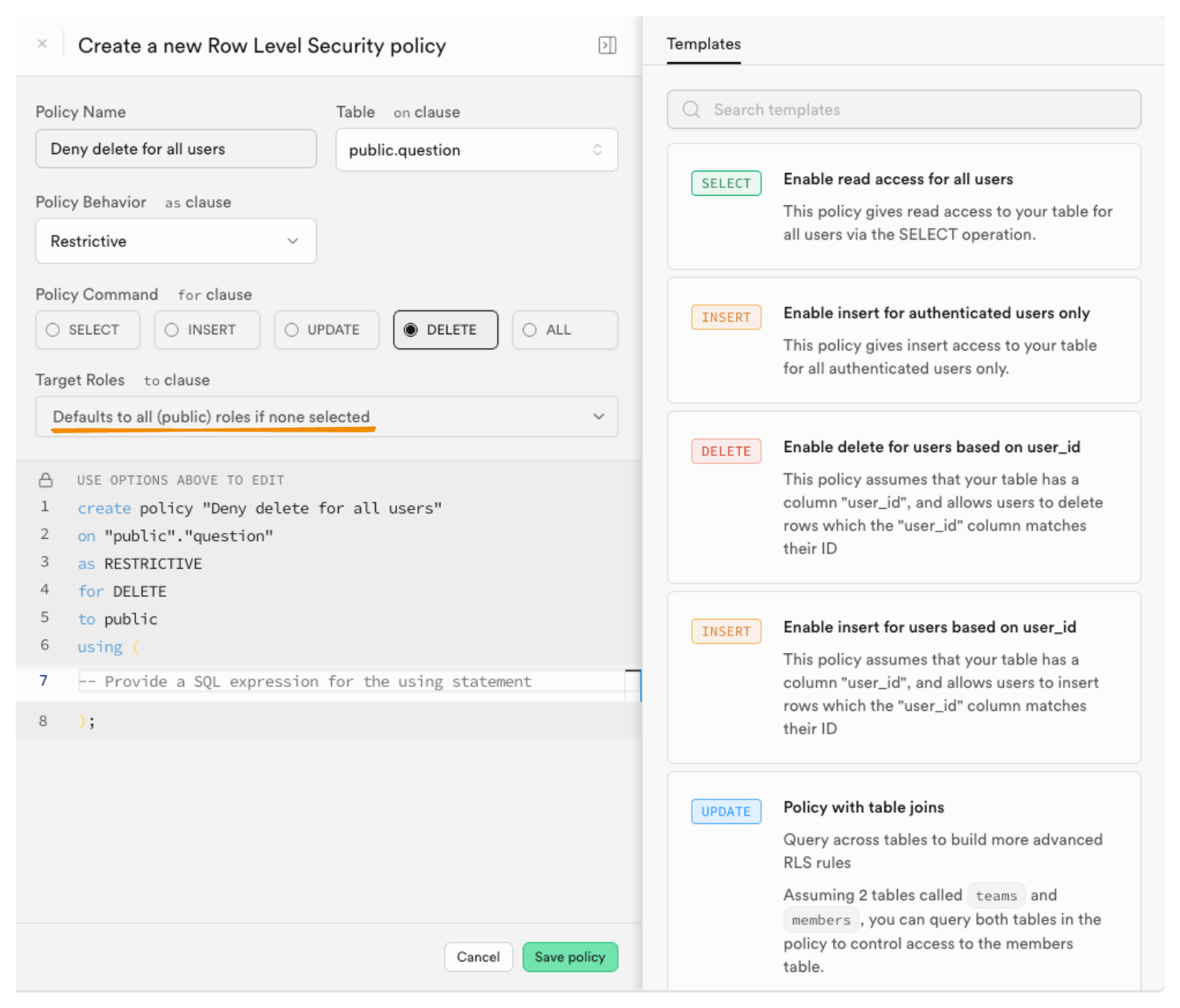Screen dimensions: 1180x1008
Task: Click the green SELECT badge in templates
Action: (x=726, y=183)
